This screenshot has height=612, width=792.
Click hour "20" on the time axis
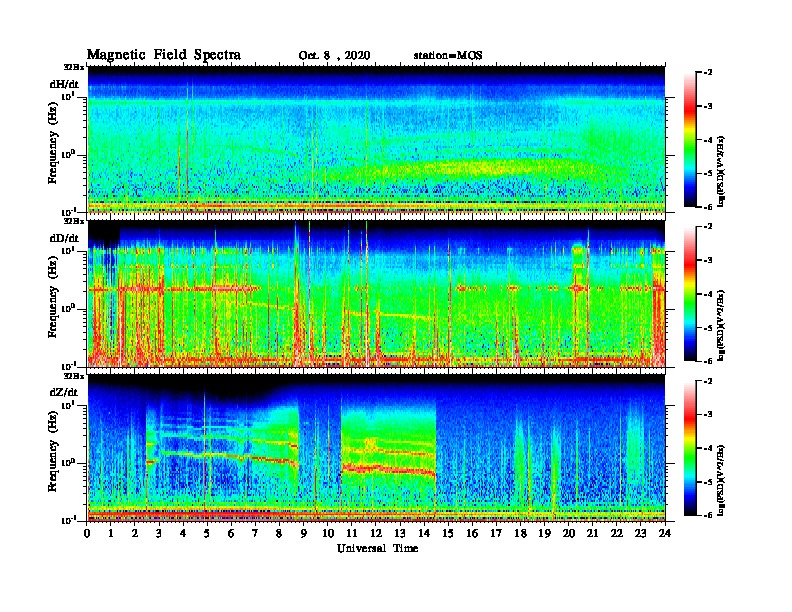[569, 533]
